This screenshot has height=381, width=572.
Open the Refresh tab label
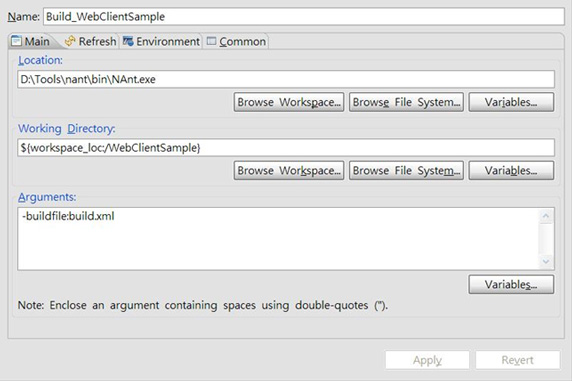tap(97, 41)
